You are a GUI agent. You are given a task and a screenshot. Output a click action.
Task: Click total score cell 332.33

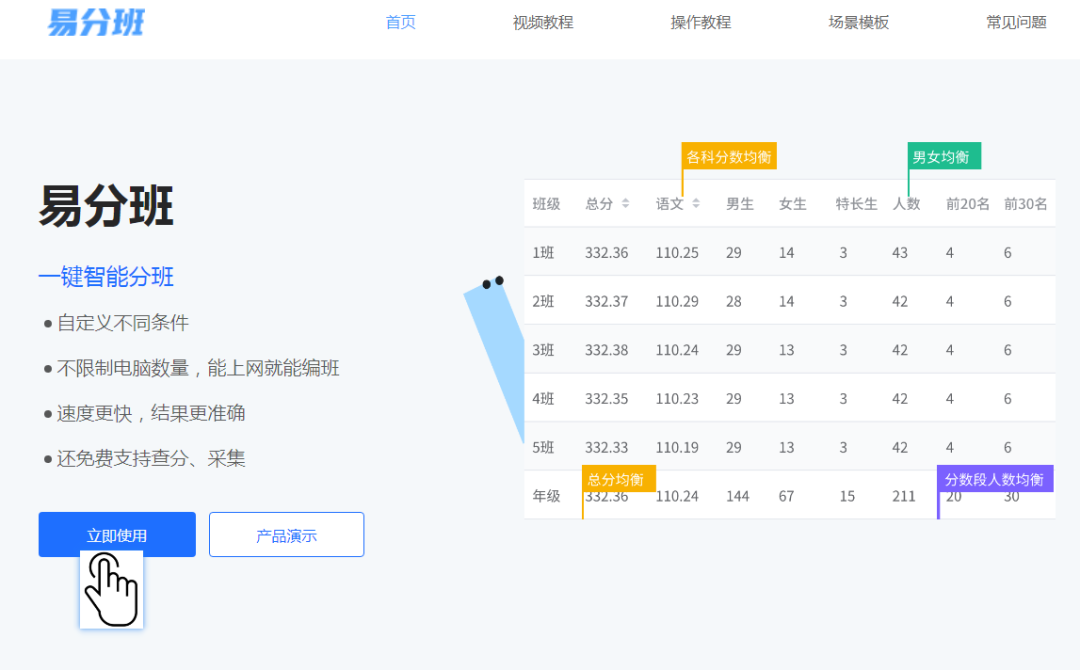click(x=607, y=448)
